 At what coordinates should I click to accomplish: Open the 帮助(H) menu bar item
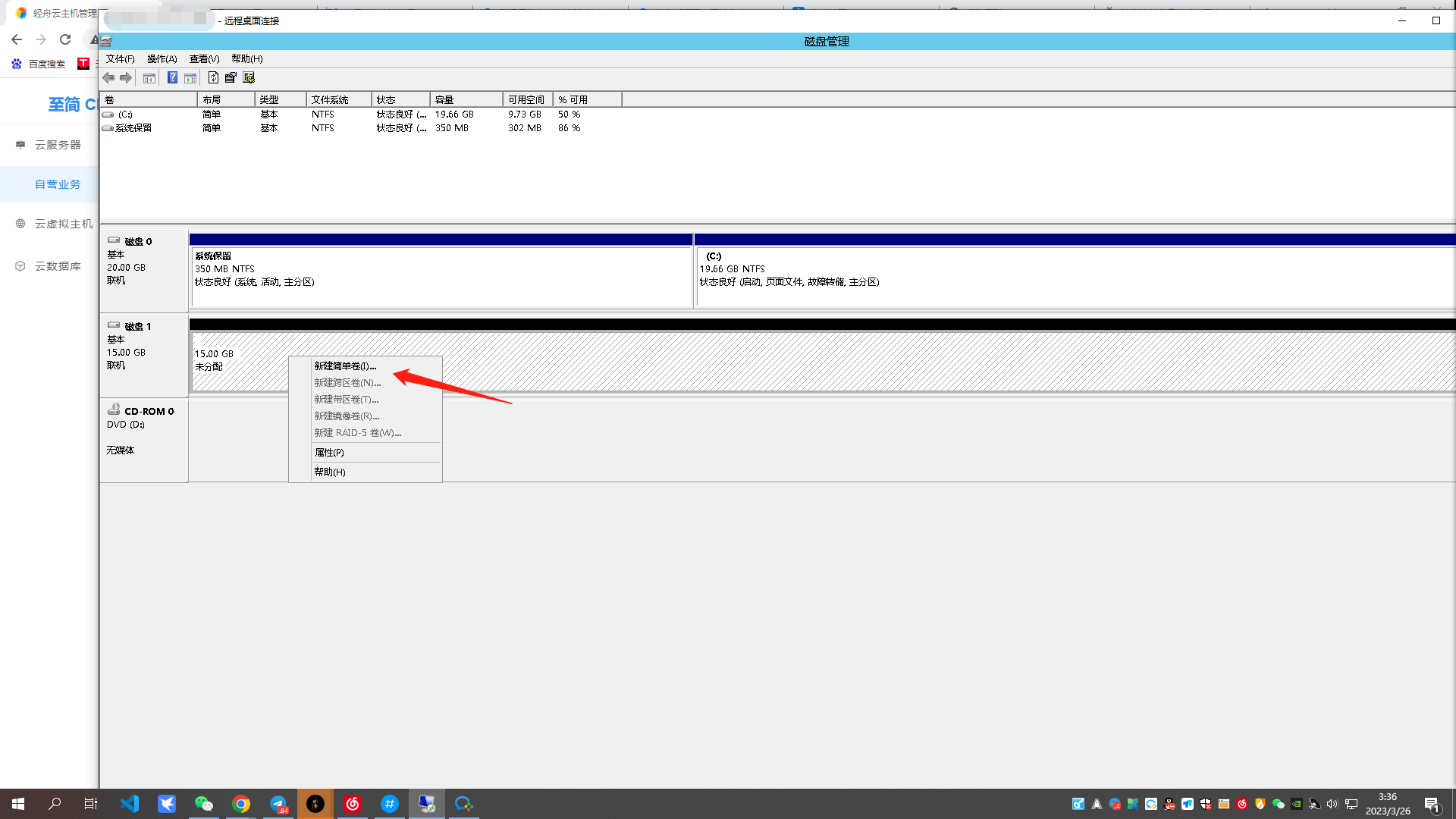[x=246, y=59]
